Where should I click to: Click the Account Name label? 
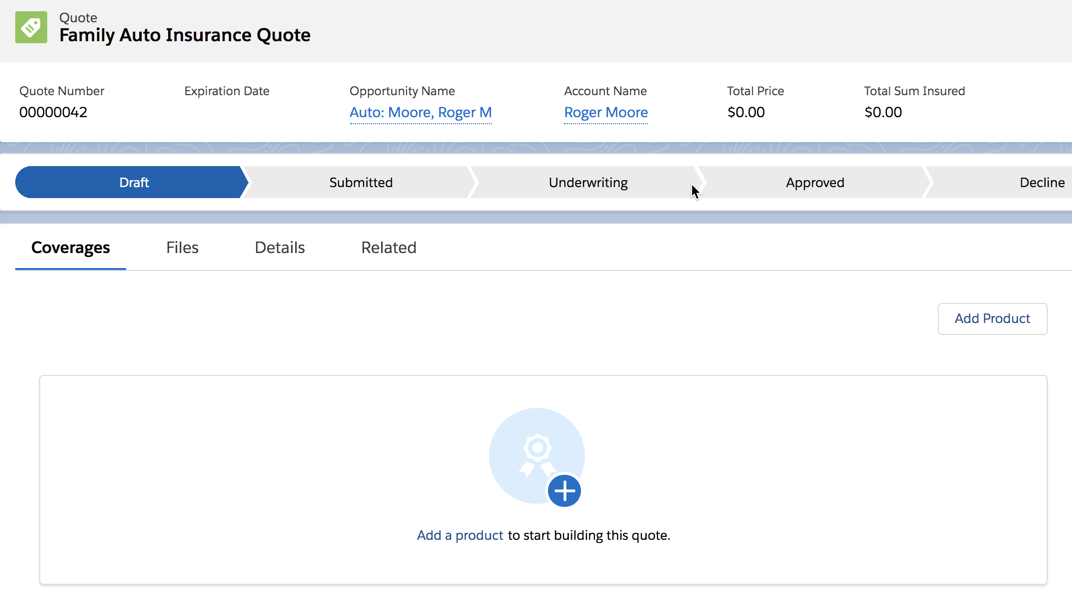(605, 91)
